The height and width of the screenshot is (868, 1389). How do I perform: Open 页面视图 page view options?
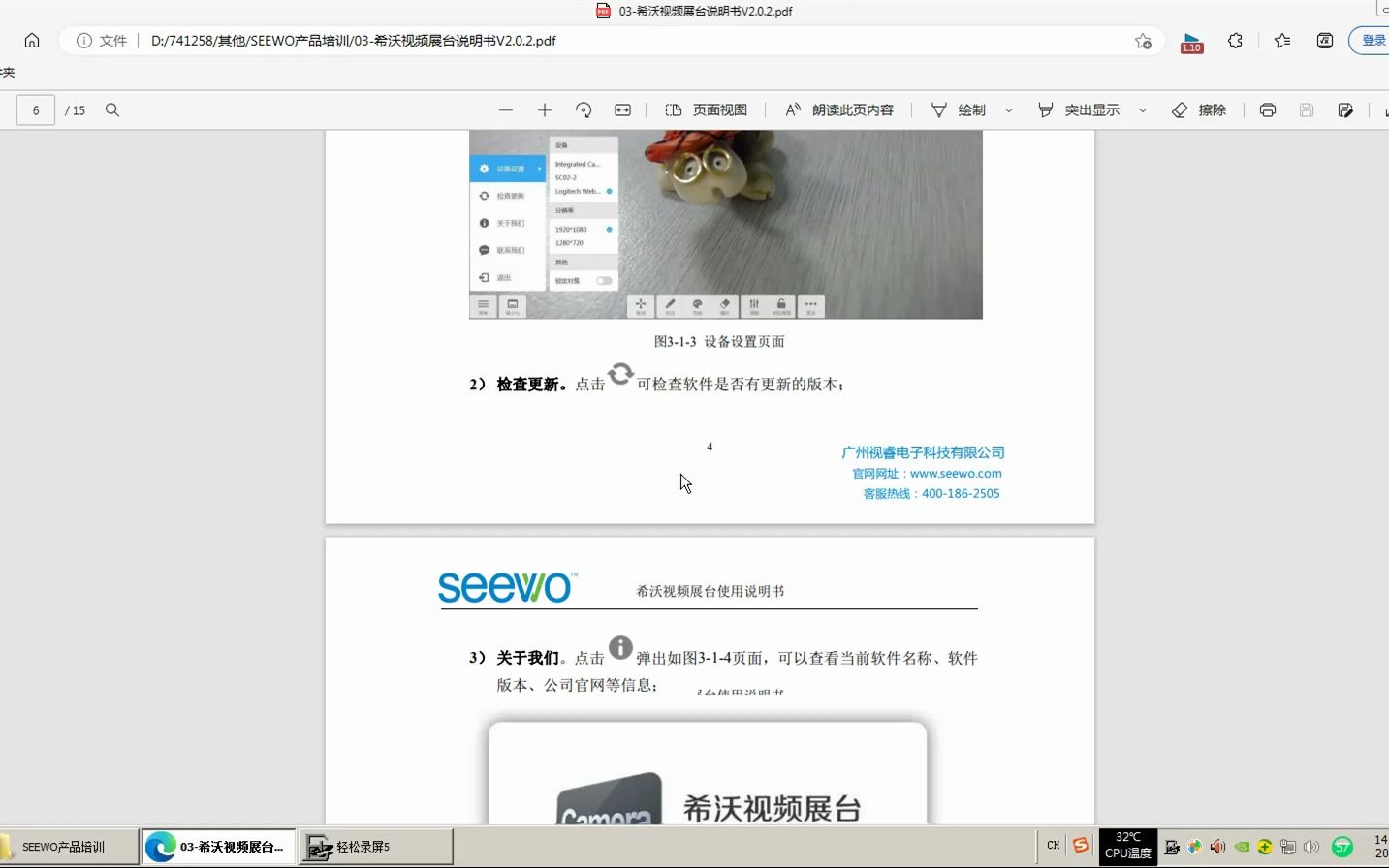tap(707, 110)
